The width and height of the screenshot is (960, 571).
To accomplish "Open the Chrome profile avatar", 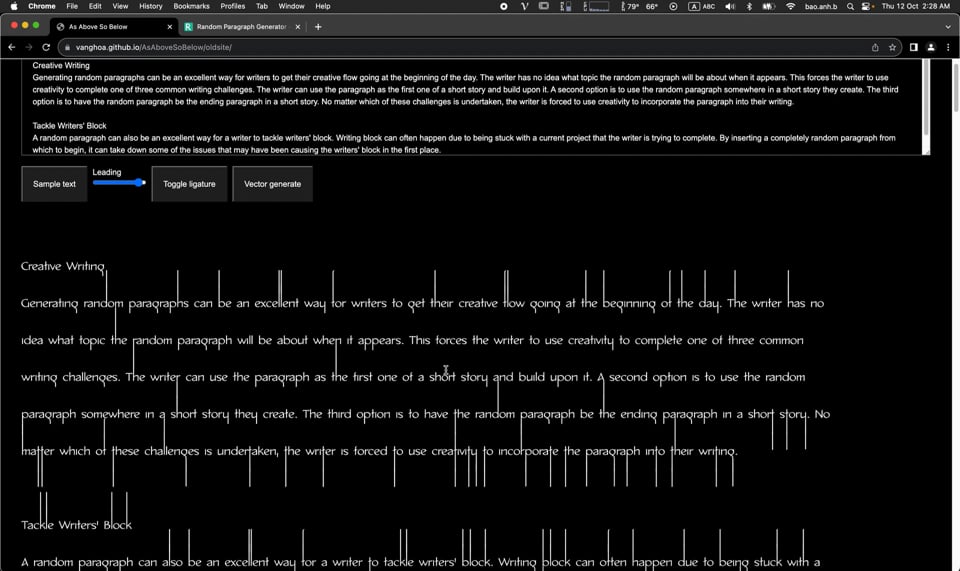I will (931, 47).
